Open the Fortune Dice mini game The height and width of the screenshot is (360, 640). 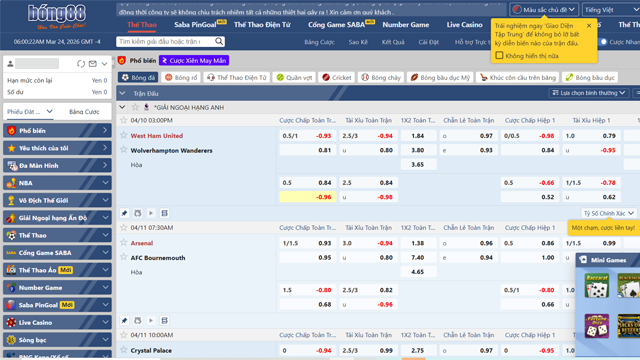click(x=597, y=326)
